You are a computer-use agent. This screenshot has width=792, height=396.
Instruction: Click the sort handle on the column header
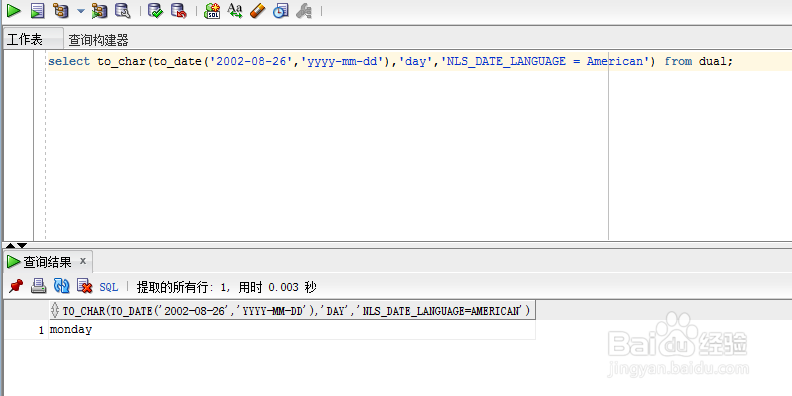coord(55,311)
